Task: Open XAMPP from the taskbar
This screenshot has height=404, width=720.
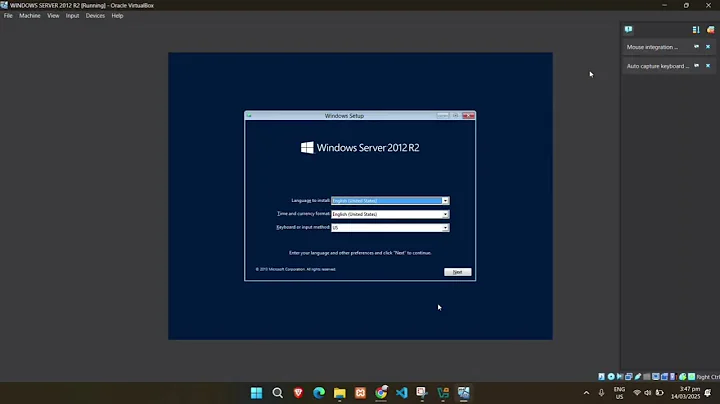Action: (x=360, y=393)
